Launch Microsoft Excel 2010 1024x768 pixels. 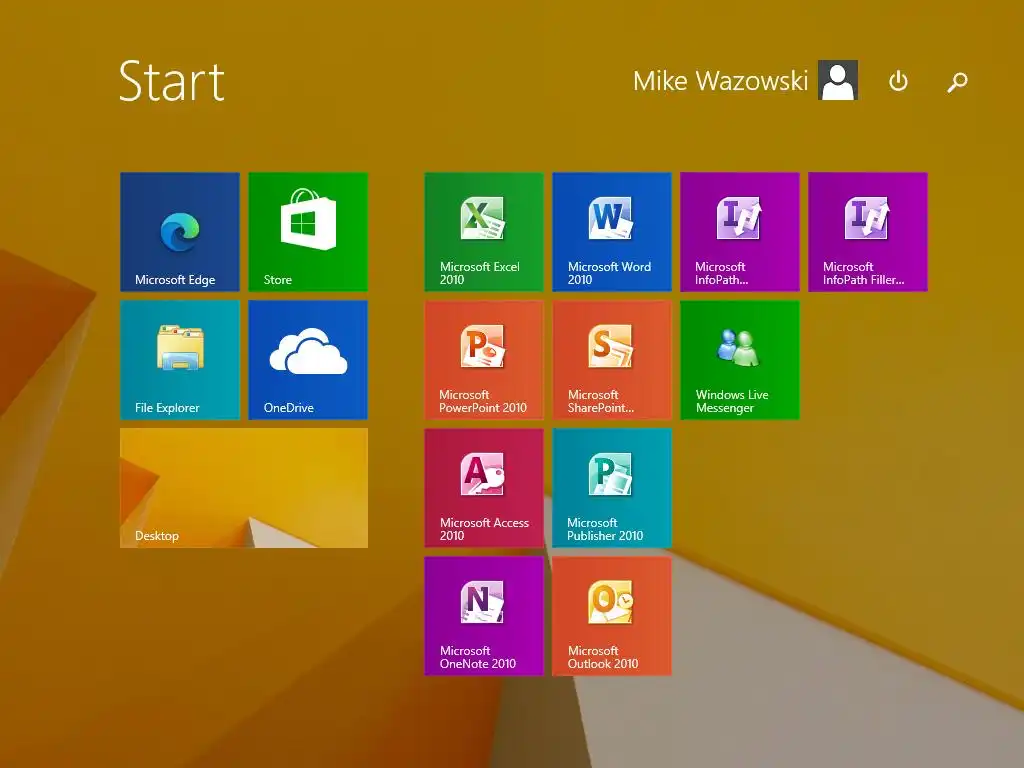[484, 232]
